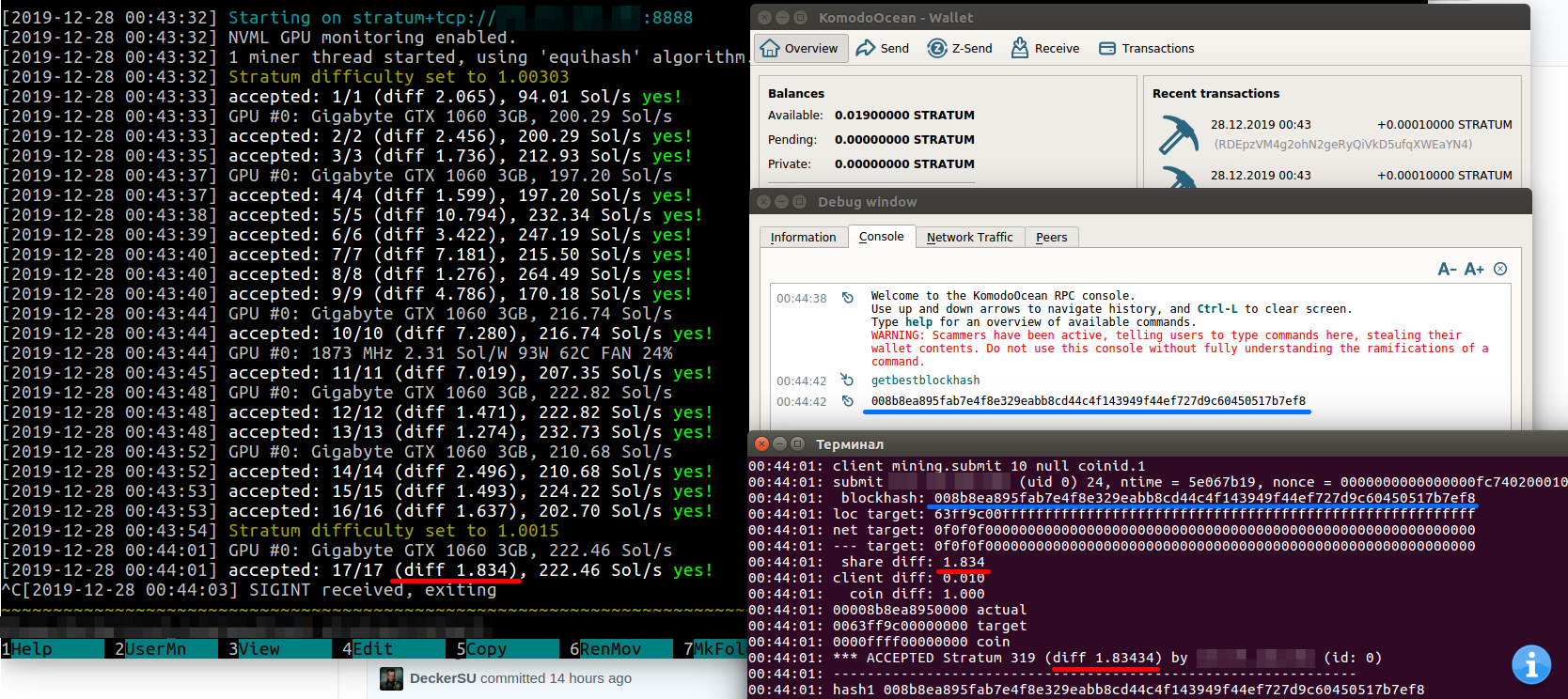This screenshot has width=1568, height=699.
Task: Increase console font size with A+
Action: tap(1473, 270)
